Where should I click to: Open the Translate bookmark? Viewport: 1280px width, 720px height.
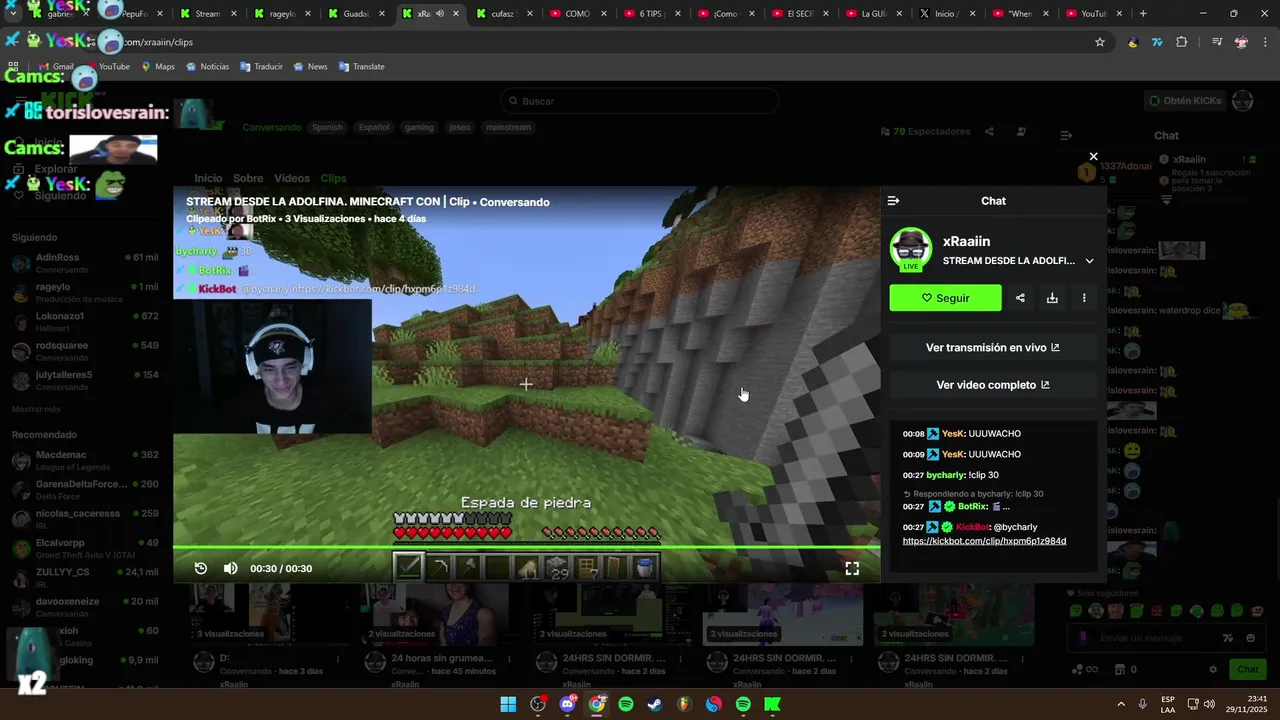click(x=361, y=66)
